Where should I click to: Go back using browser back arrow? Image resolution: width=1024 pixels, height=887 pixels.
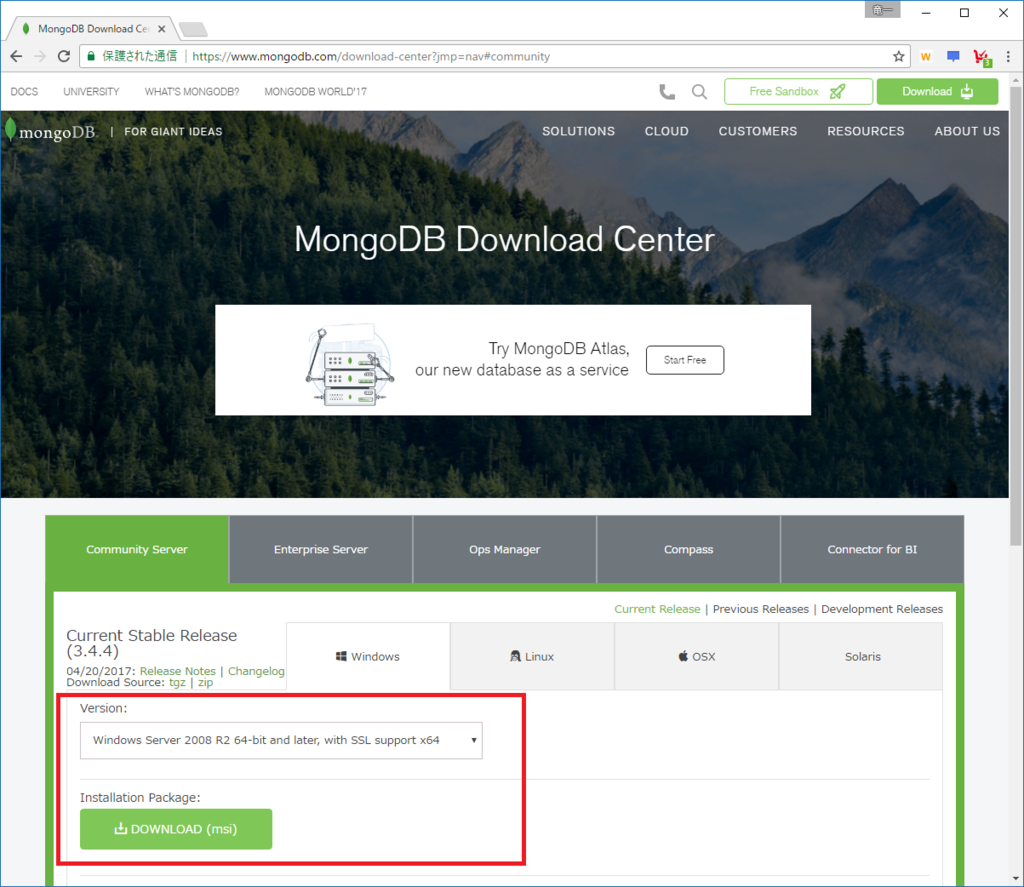[x=16, y=56]
